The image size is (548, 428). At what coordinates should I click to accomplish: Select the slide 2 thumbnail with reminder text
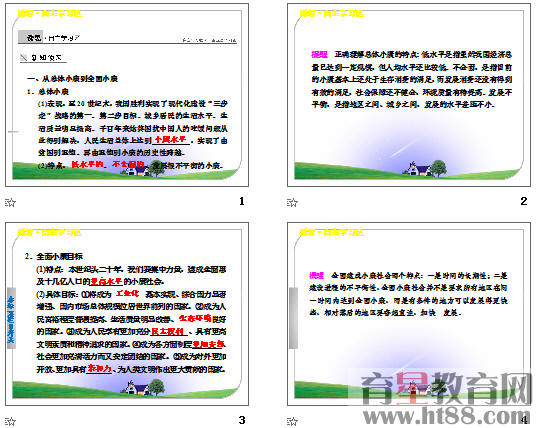tap(409, 95)
